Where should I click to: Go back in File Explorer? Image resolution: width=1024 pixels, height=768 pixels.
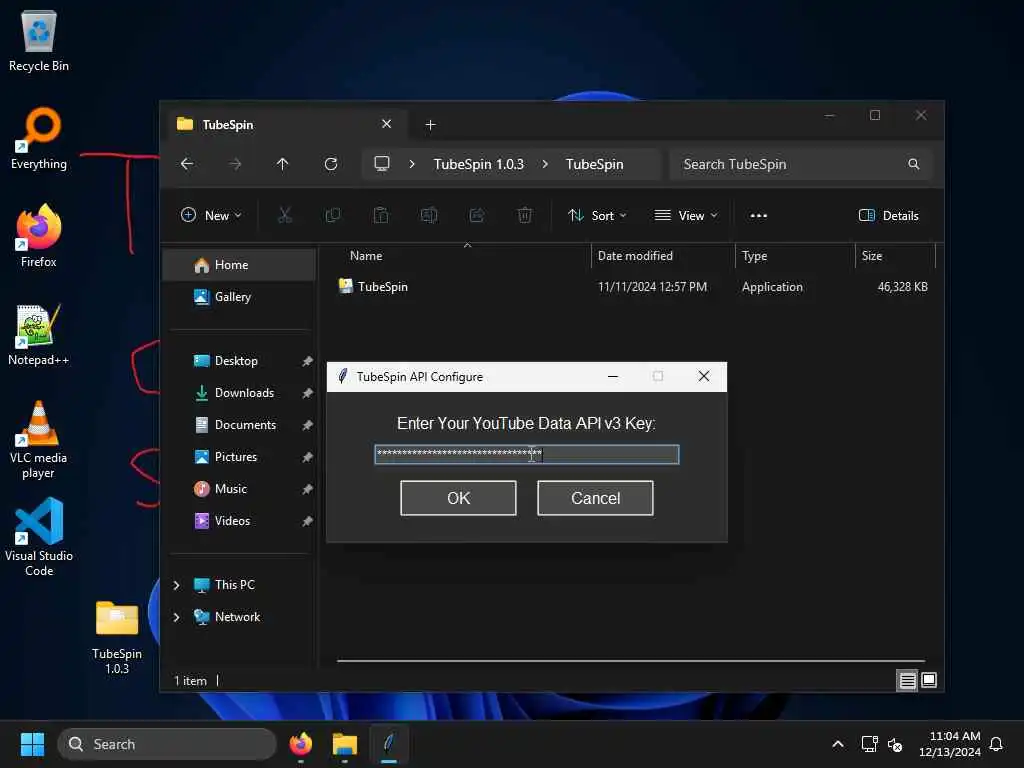187,164
